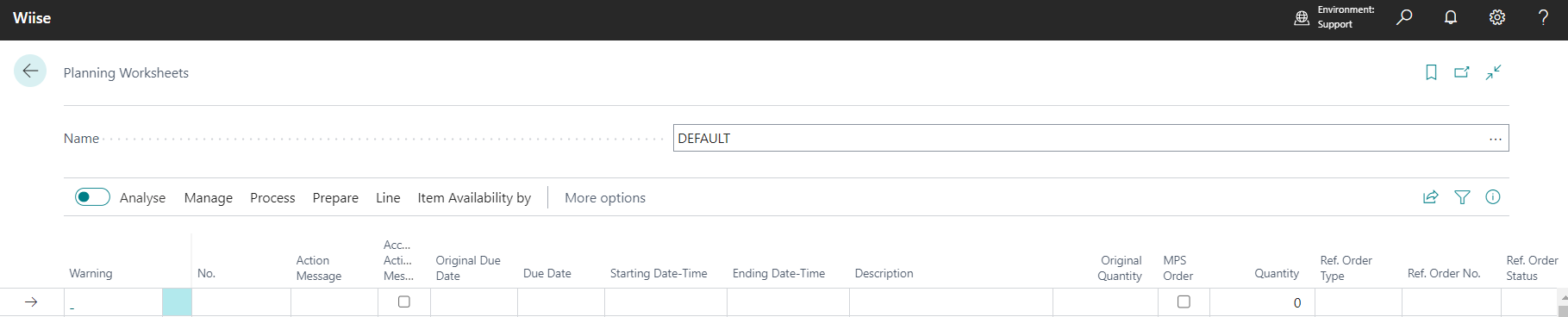Open help question mark icon
This screenshot has width=1568, height=317.
[1543, 17]
